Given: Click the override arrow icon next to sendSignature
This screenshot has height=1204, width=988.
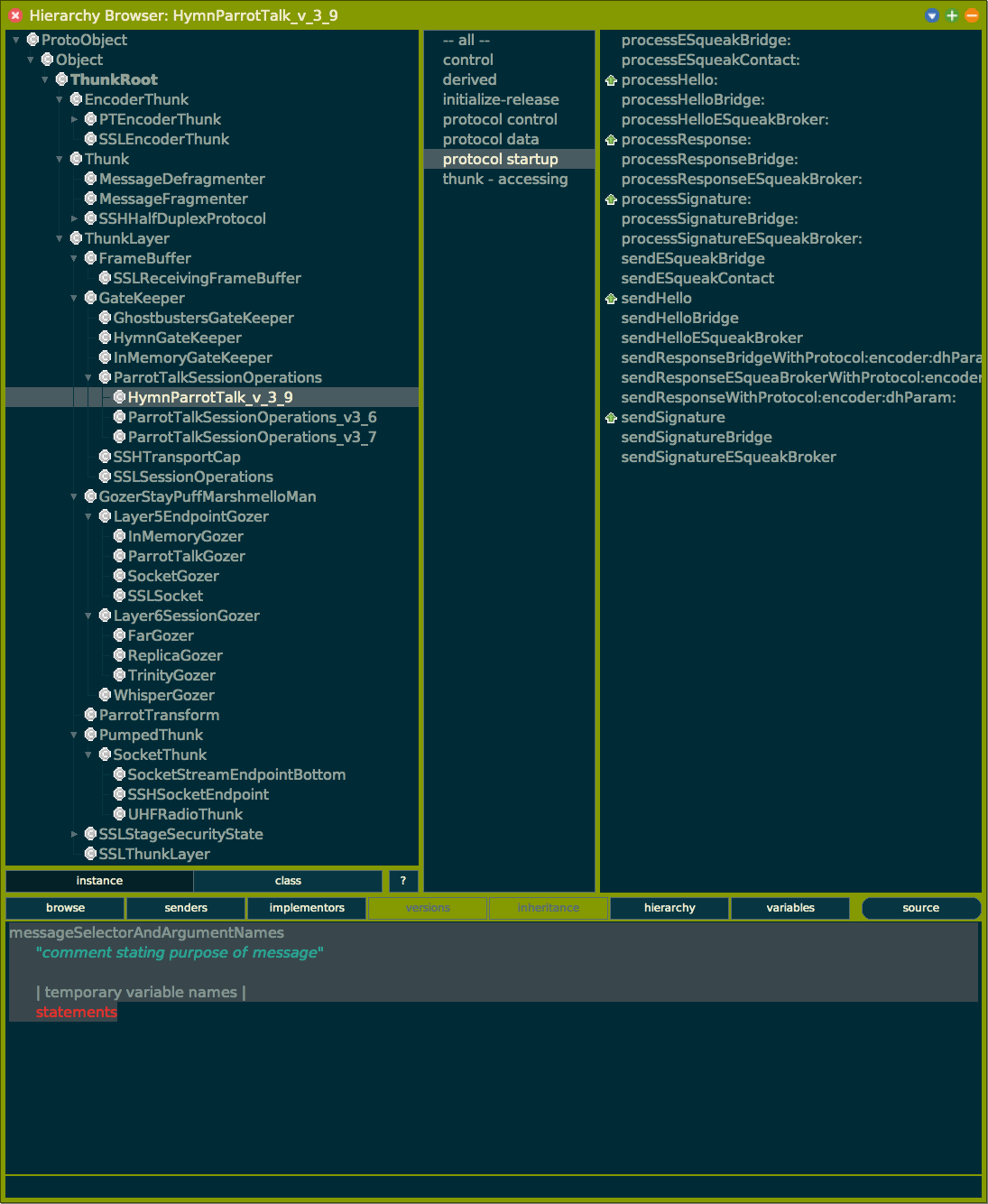Looking at the screenshot, I should pyautogui.click(x=611, y=418).
